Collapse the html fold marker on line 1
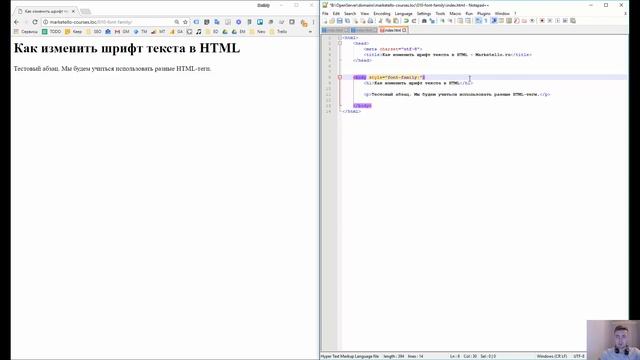The image size is (640, 360). tap(340, 38)
